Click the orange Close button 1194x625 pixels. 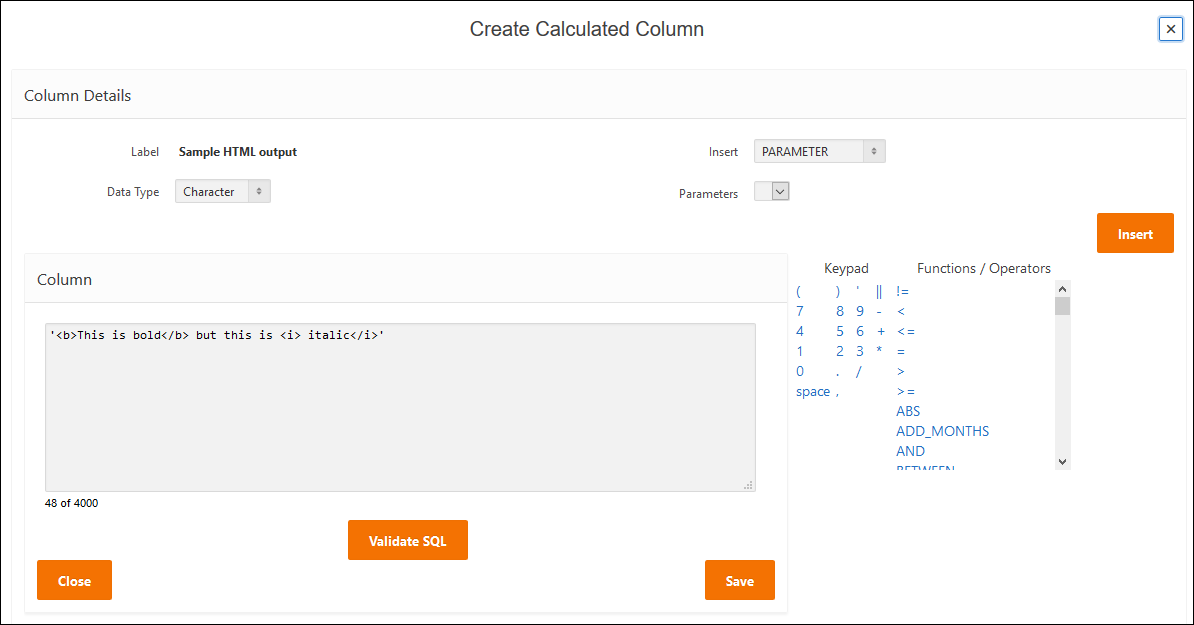[x=74, y=580]
